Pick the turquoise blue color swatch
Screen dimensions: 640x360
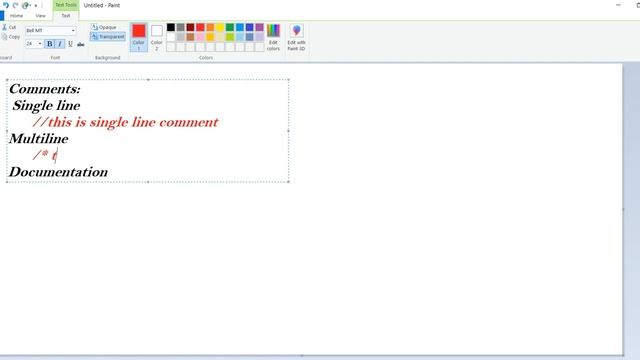click(x=240, y=27)
